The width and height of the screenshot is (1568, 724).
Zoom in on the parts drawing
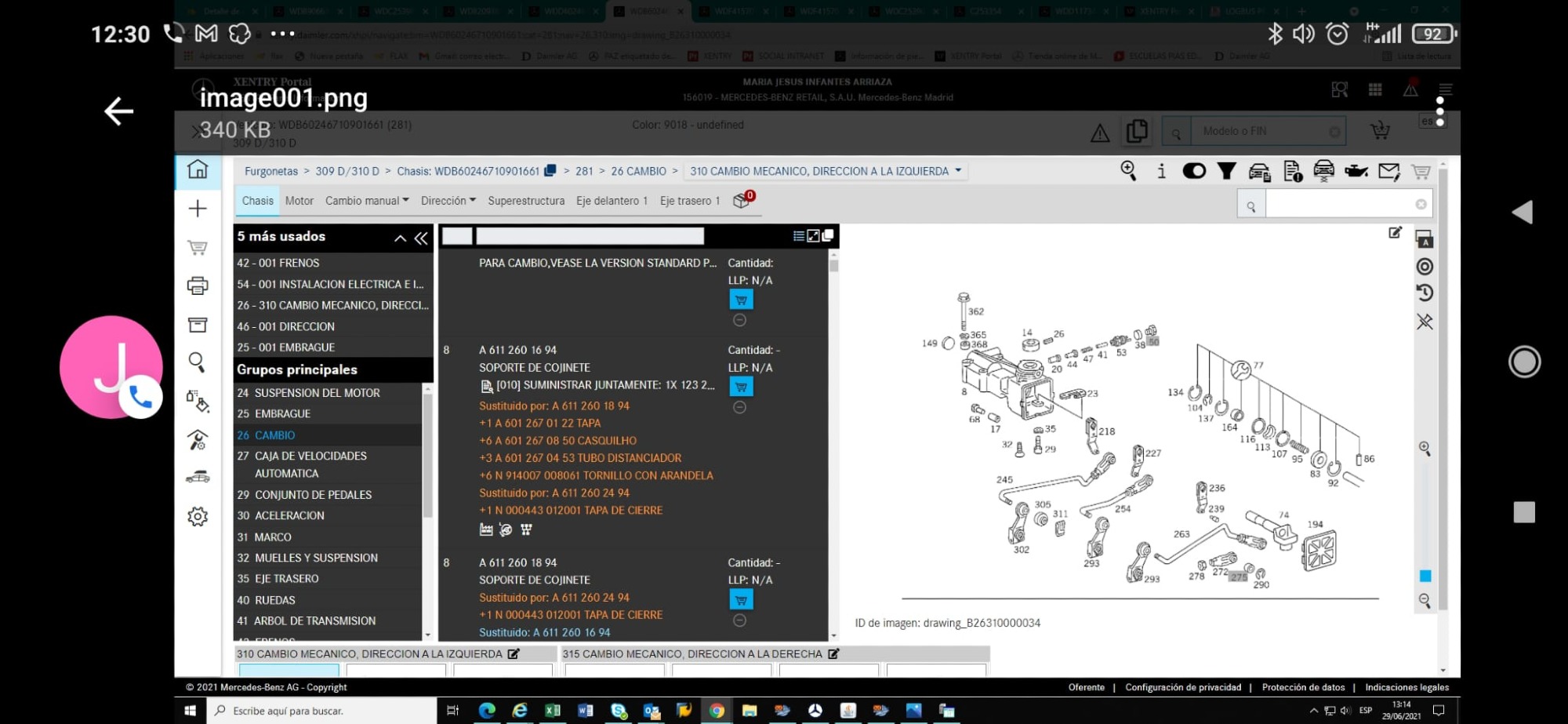[1425, 449]
